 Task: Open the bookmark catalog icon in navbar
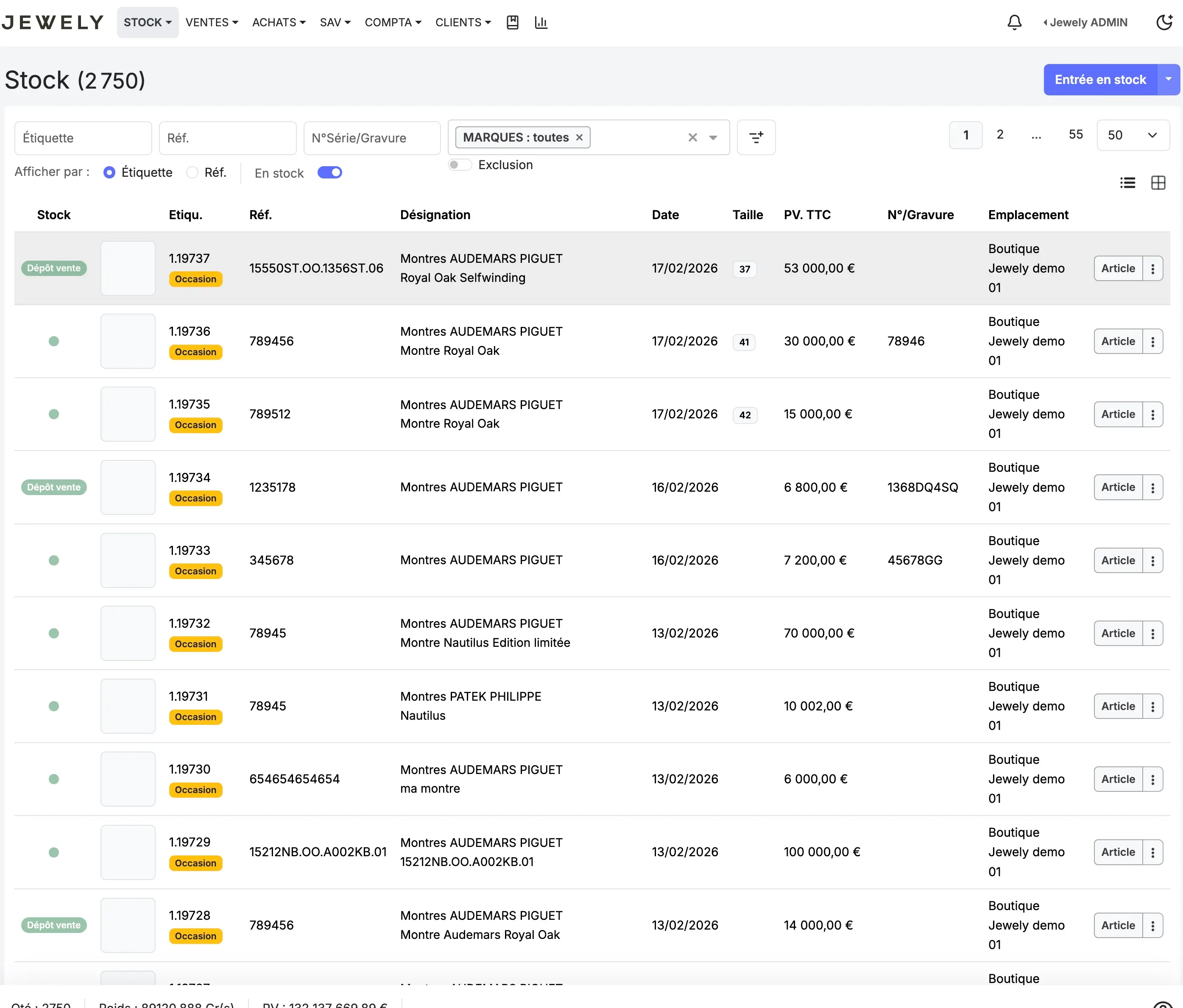point(512,22)
